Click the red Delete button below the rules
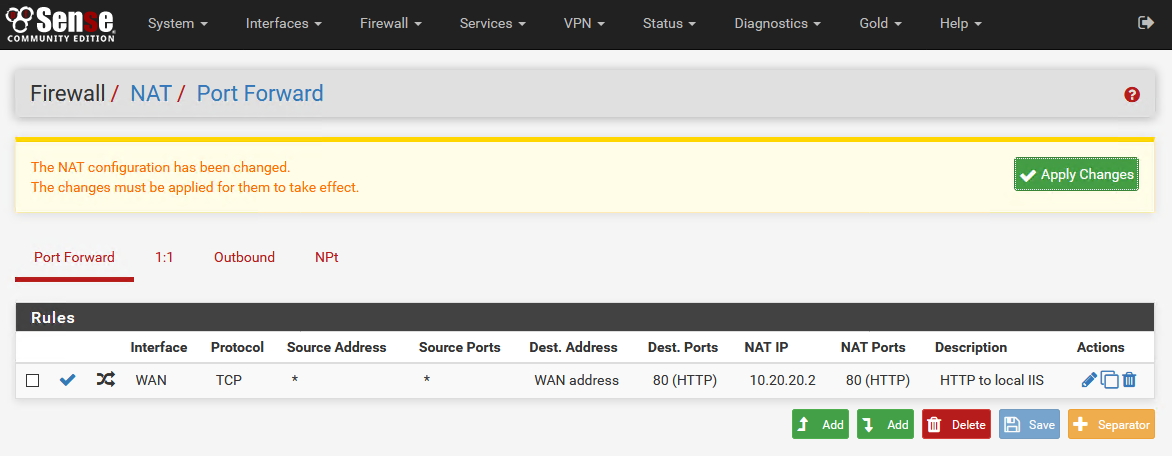The height and width of the screenshot is (456, 1172). click(956, 424)
